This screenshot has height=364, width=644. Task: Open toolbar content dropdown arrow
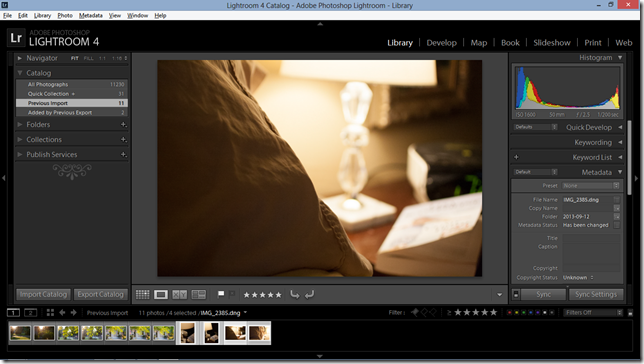point(499,295)
